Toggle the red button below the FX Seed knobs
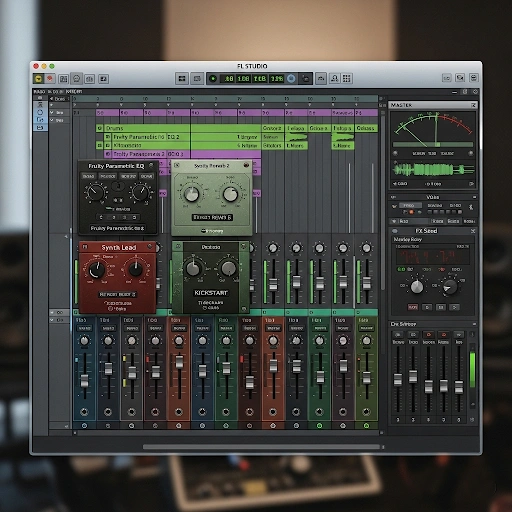The height and width of the screenshot is (512, 512). 413,307
